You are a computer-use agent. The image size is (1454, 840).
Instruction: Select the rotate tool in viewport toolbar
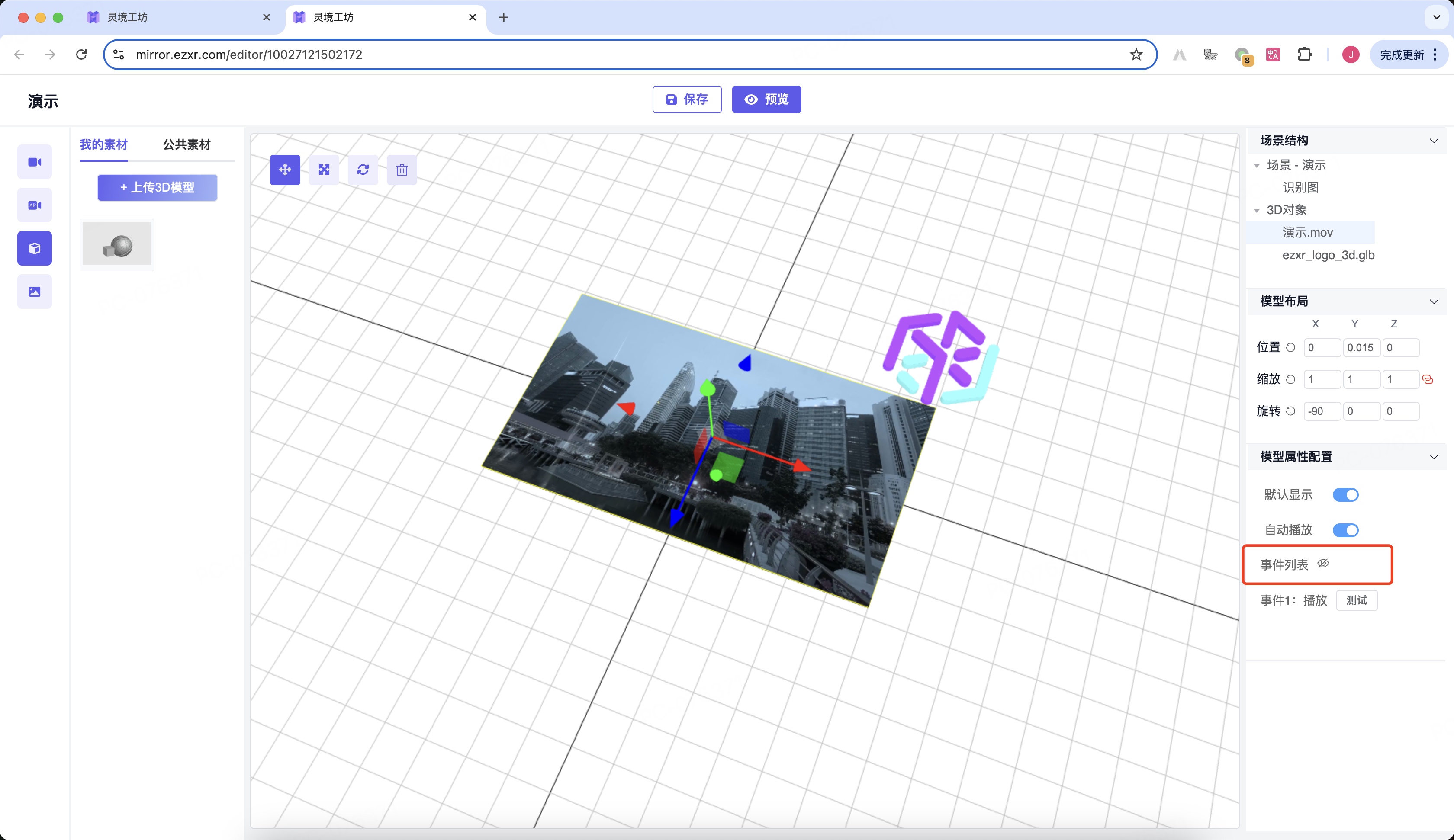pyautogui.click(x=363, y=170)
